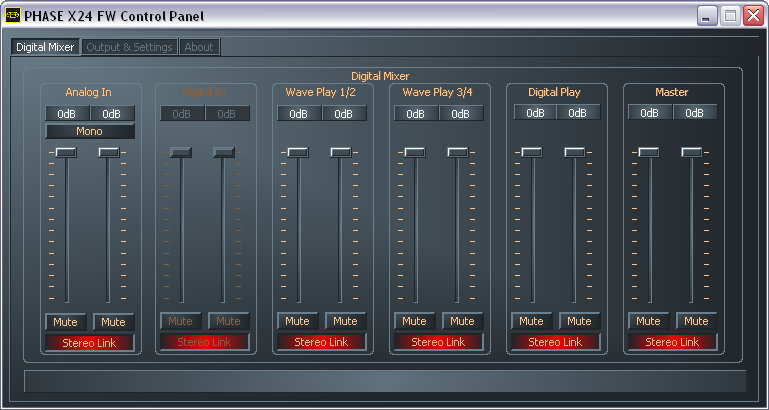Viewport: 769px width, 410px height.
Task: Click the Digital Mixer group heading
Action: pyautogui.click(x=380, y=76)
